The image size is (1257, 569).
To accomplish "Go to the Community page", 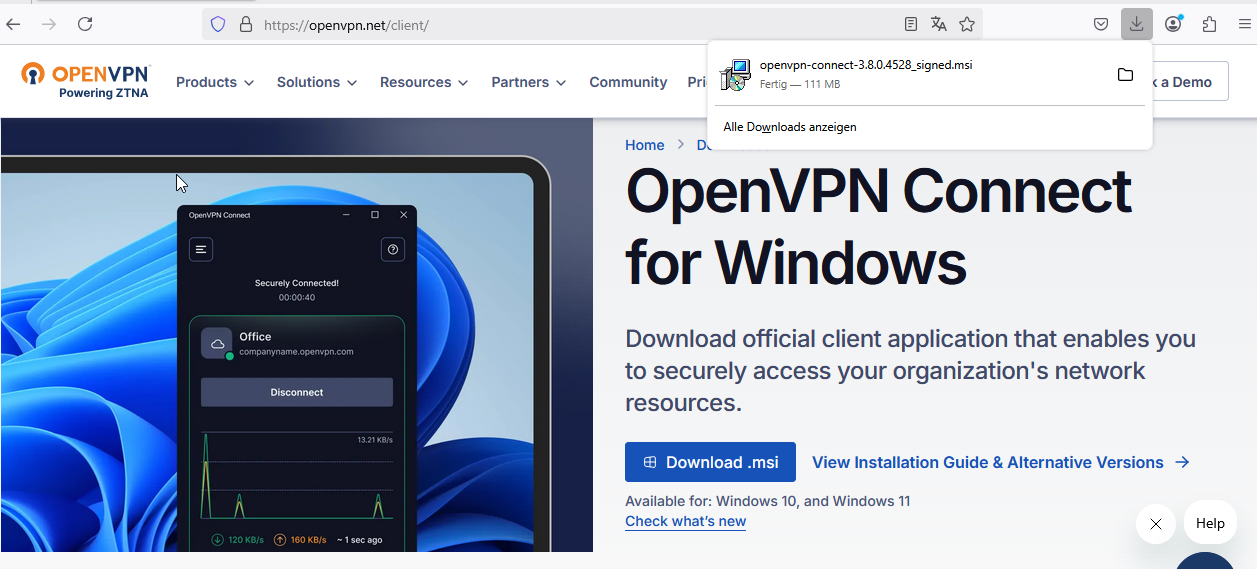I will pyautogui.click(x=628, y=82).
